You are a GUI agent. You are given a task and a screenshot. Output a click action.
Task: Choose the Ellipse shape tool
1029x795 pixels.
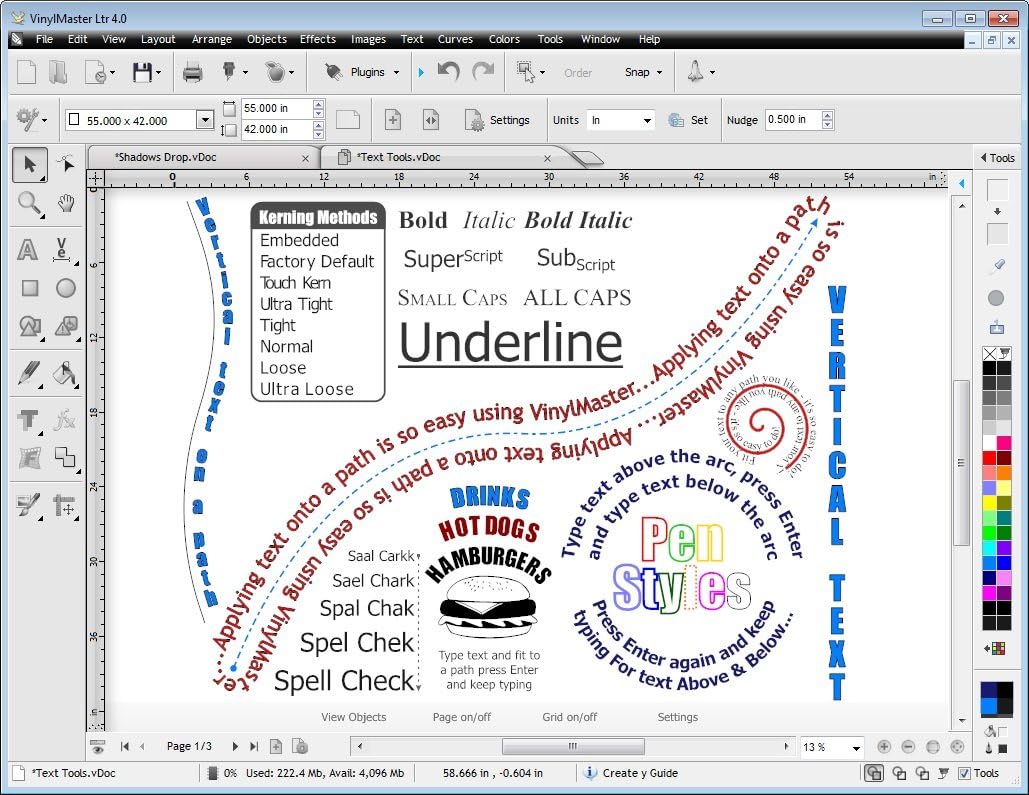coord(66,288)
